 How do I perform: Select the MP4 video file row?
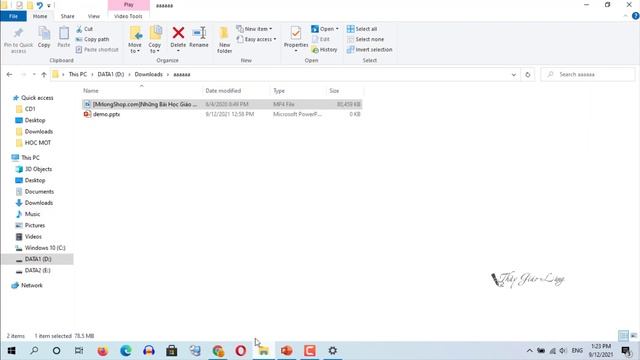(x=222, y=104)
